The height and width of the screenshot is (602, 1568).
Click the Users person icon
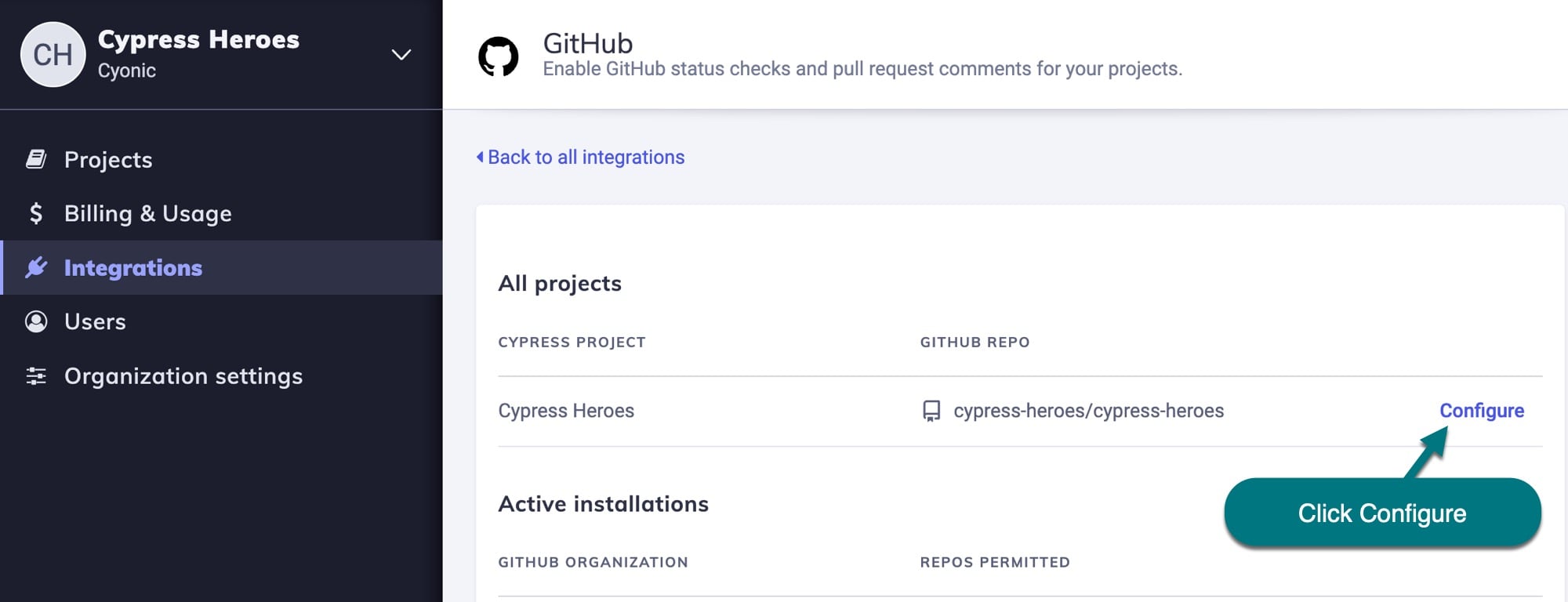(36, 321)
